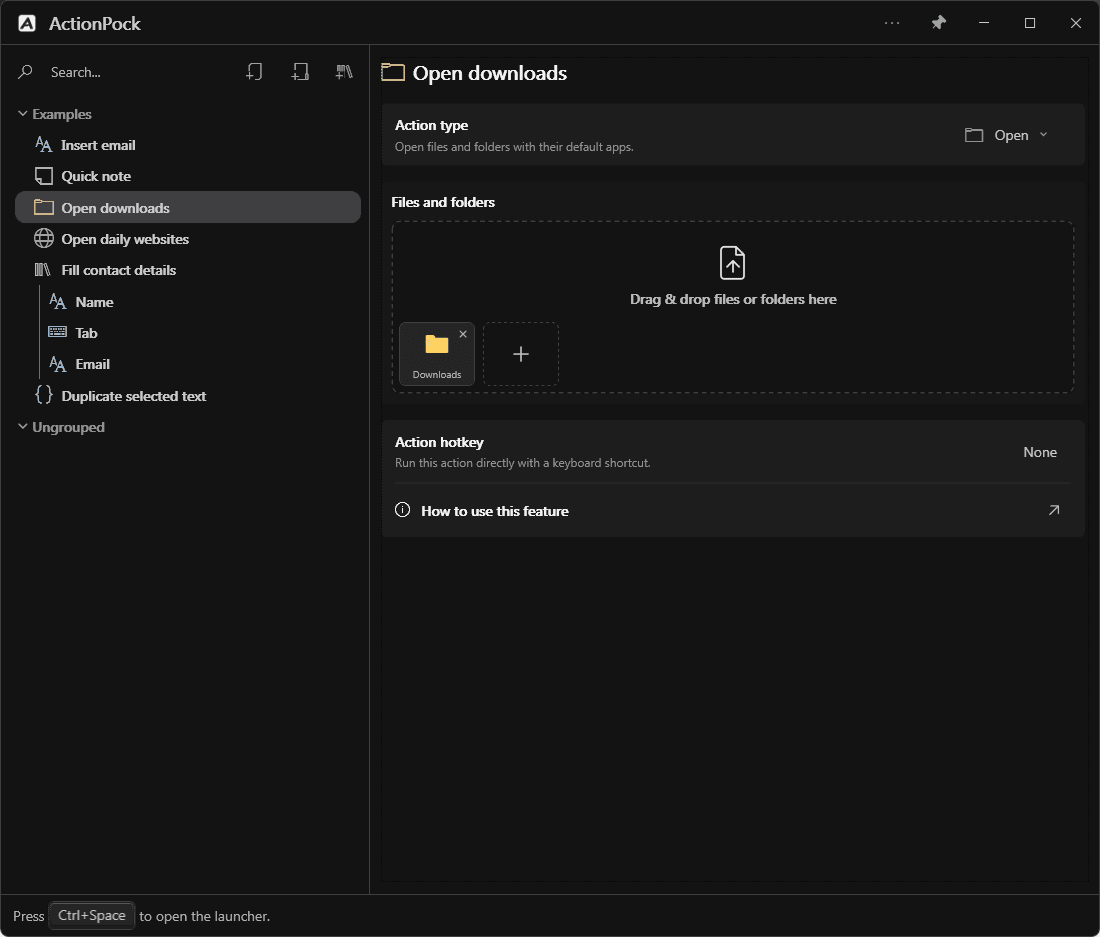Viewport: 1100px width, 937px height.
Task: Select the Quick note action
Action: [x=188, y=176]
